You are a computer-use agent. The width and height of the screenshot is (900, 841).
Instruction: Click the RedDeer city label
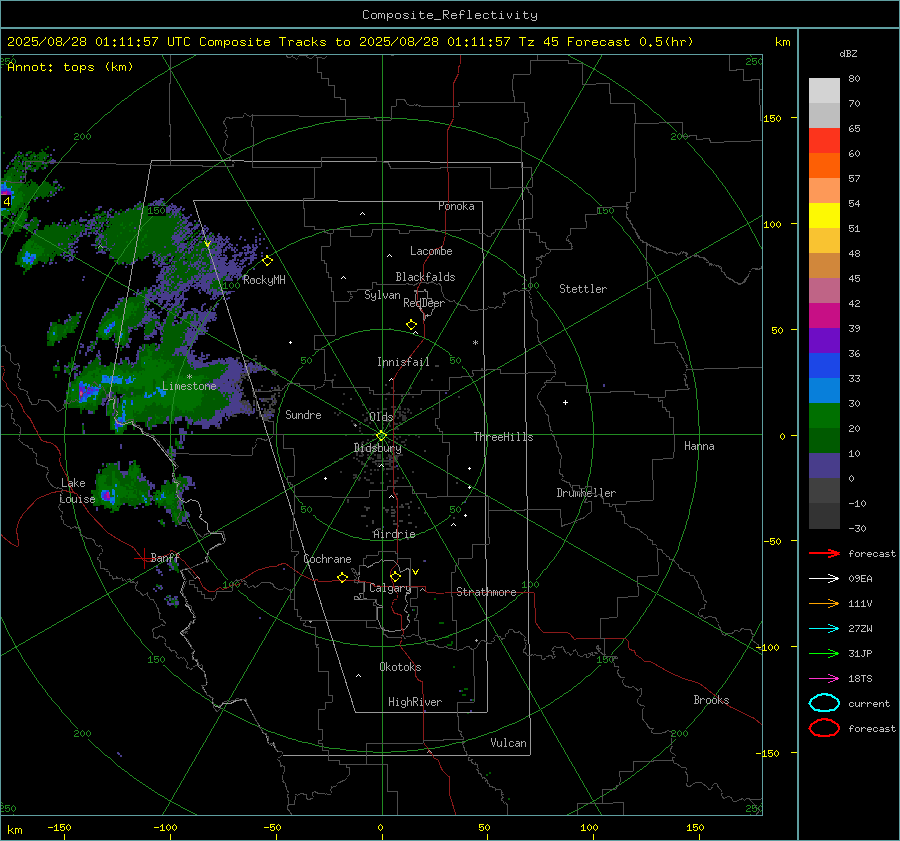(424, 303)
